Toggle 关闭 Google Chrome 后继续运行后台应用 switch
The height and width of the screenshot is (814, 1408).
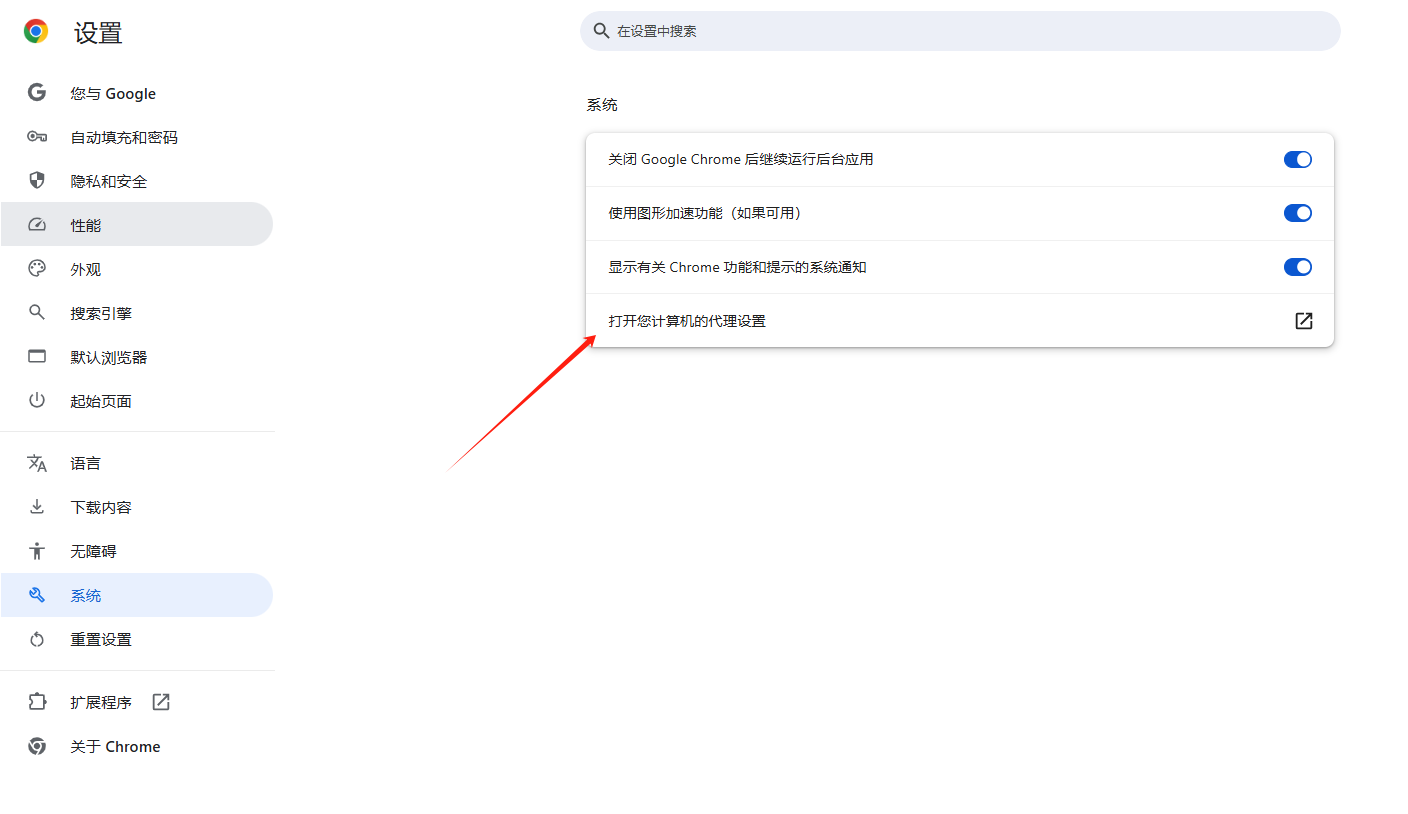[x=1298, y=159]
